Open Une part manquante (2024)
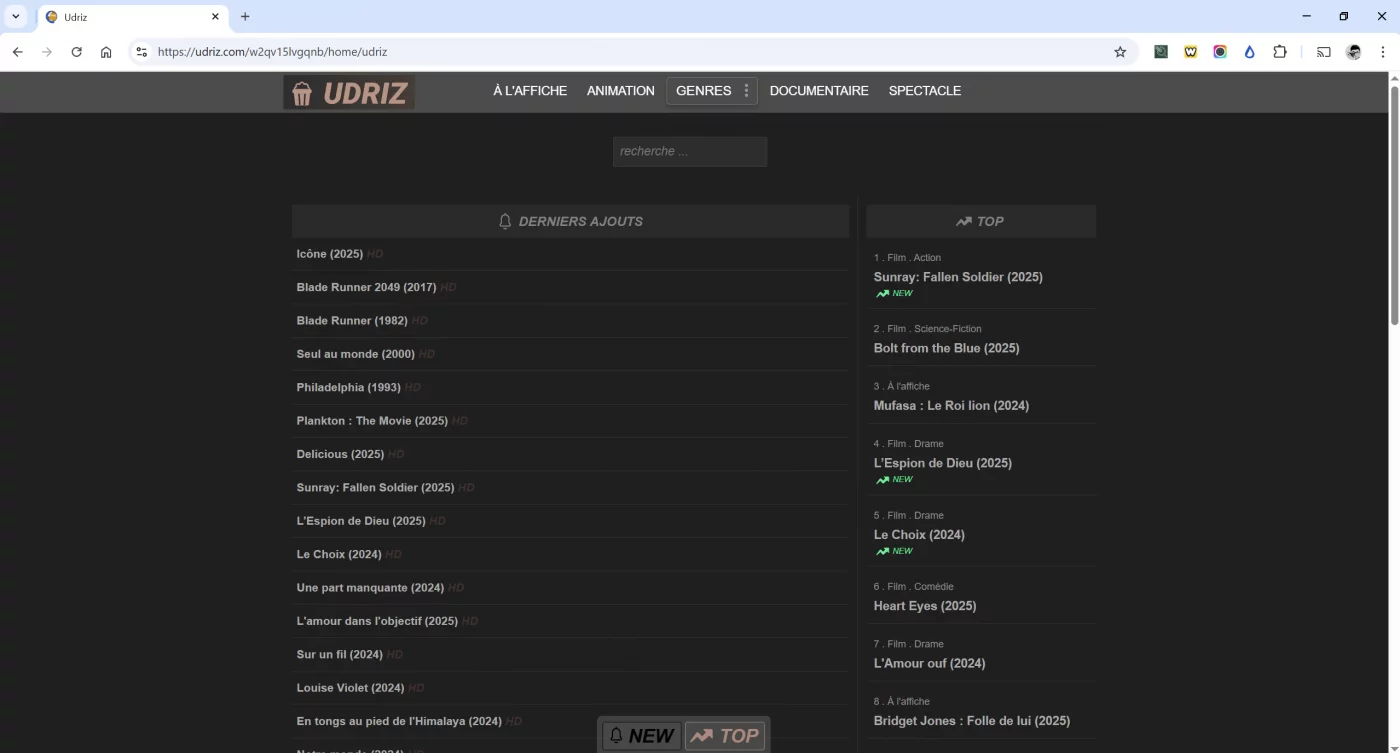 click(x=370, y=588)
